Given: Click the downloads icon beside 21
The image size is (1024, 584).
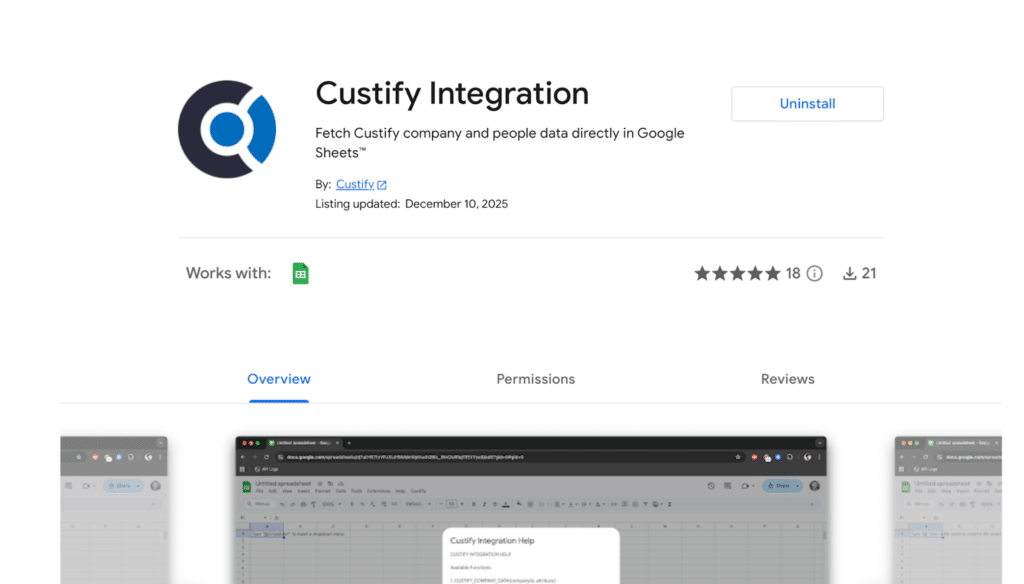Looking at the screenshot, I should click(849, 272).
